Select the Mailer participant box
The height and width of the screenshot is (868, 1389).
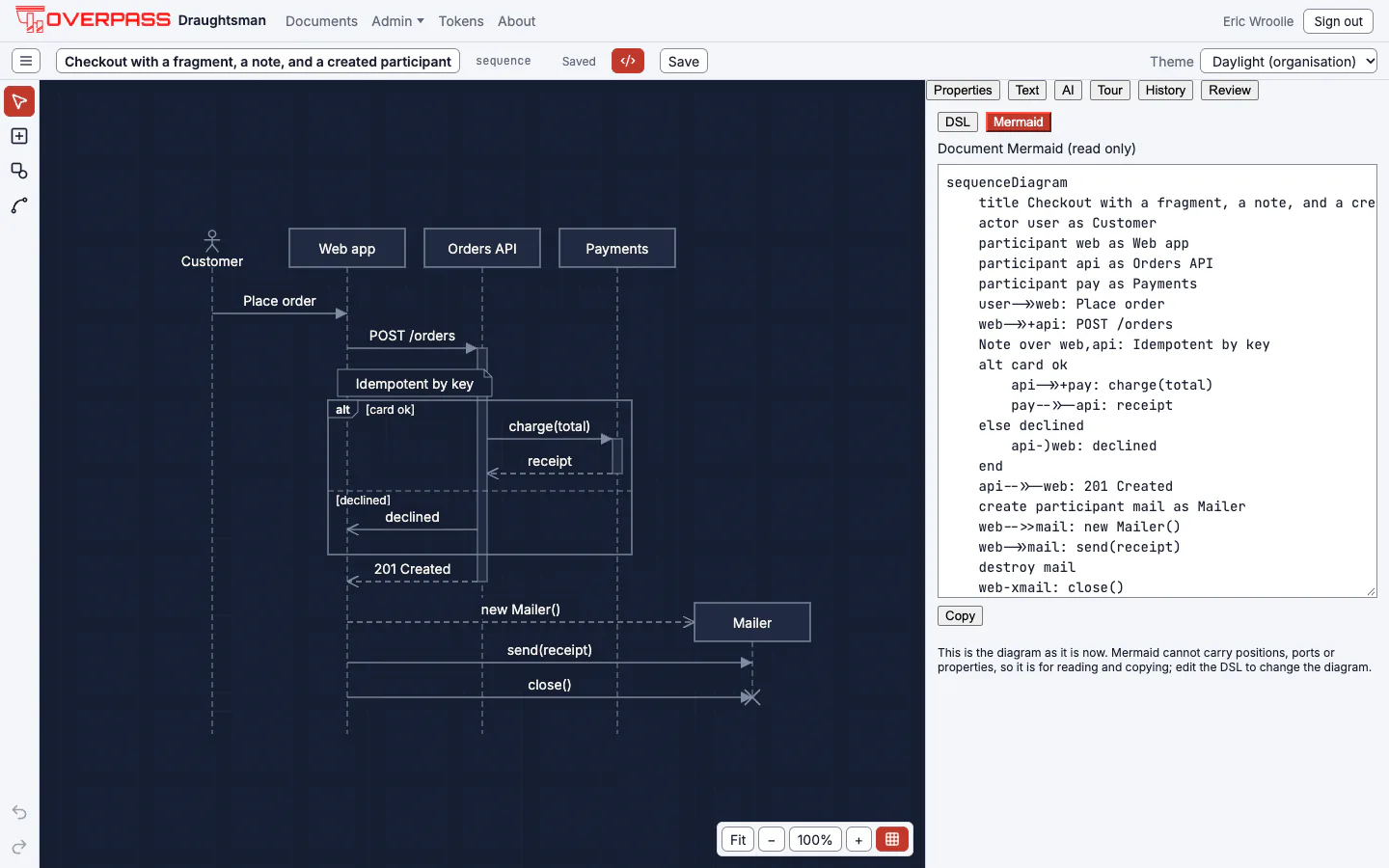752,622
